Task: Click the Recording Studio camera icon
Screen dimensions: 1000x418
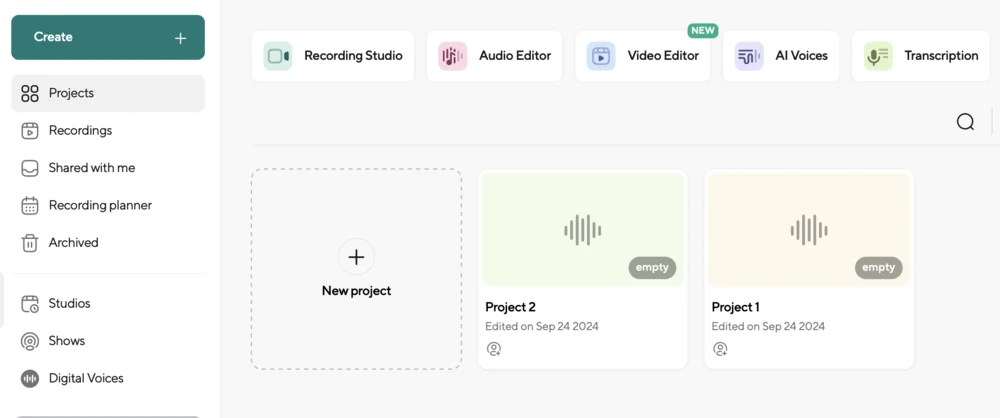Action: 278,56
